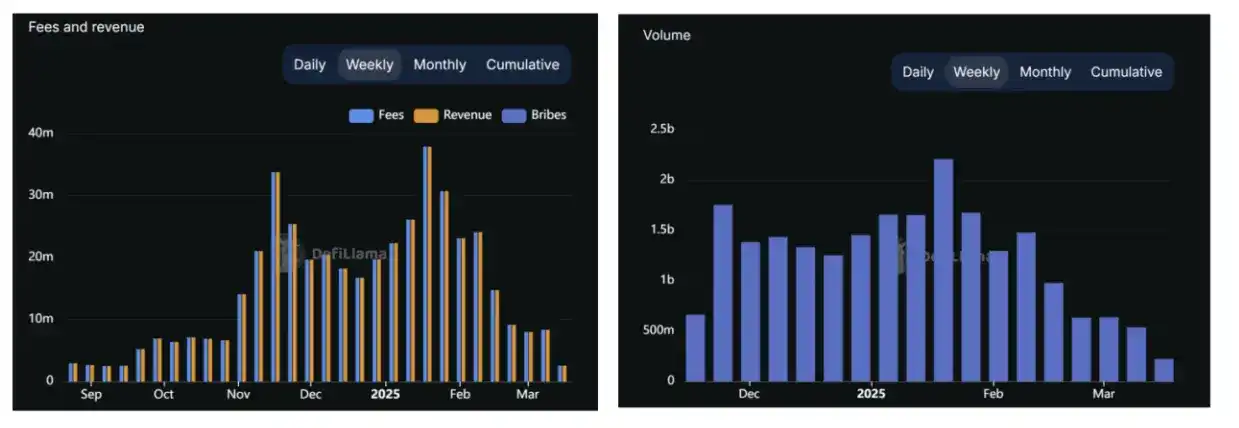Toggle Fees series in chart legend
The width and height of the screenshot is (1239, 428).
tap(391, 115)
